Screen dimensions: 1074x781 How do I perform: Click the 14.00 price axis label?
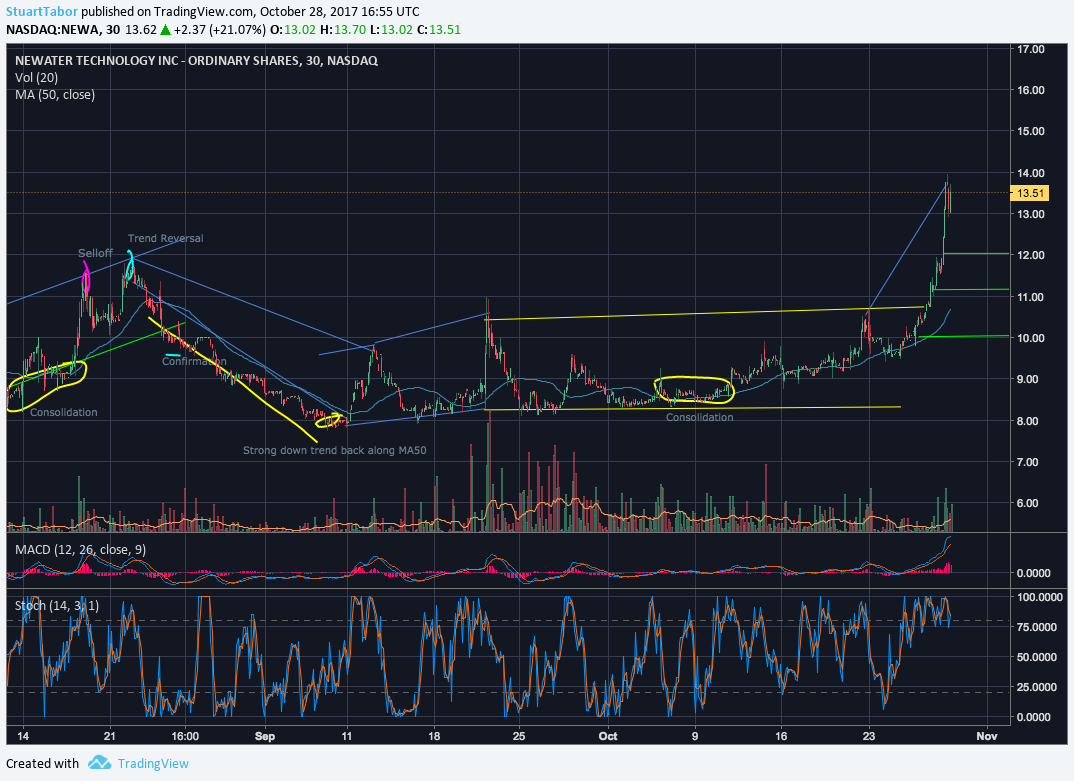[1031, 173]
